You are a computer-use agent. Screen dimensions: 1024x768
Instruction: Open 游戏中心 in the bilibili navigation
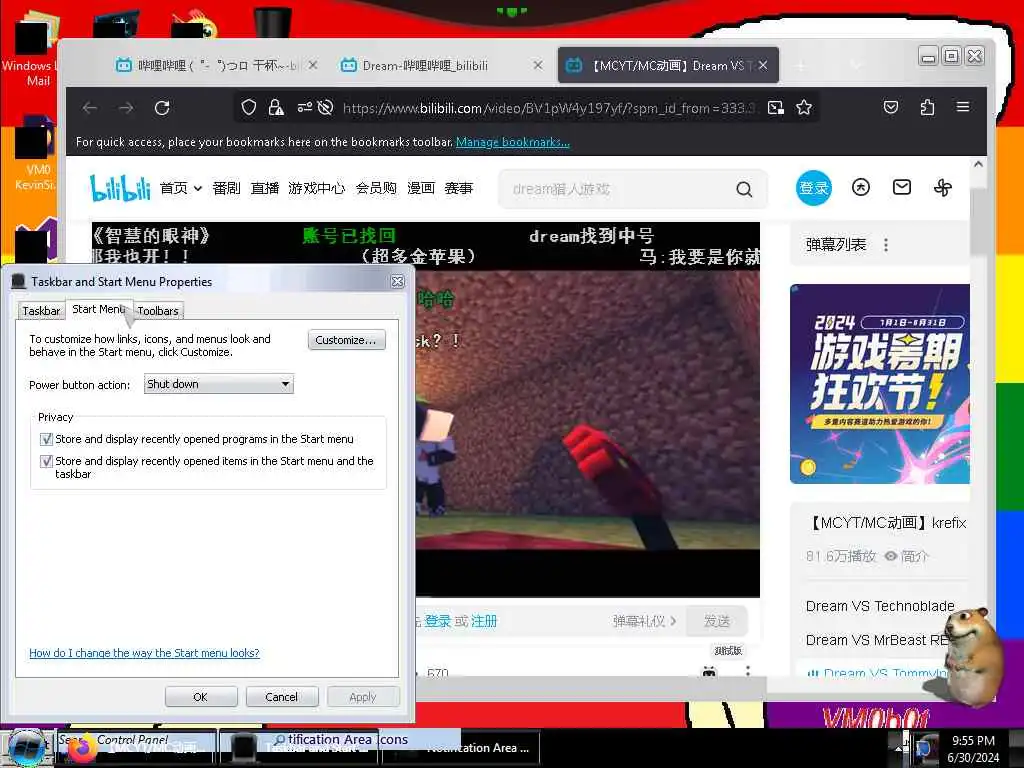pyautogui.click(x=316, y=189)
